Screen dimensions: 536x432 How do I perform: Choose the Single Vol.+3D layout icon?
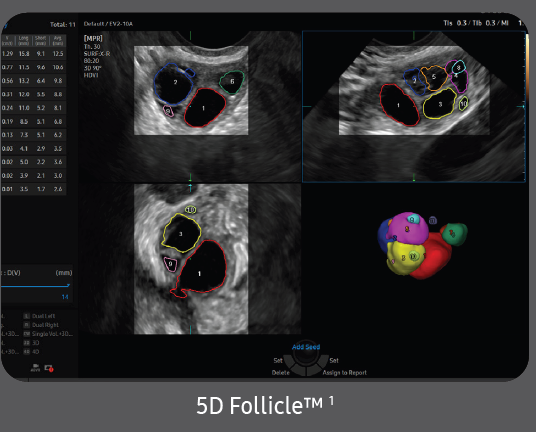26,334
